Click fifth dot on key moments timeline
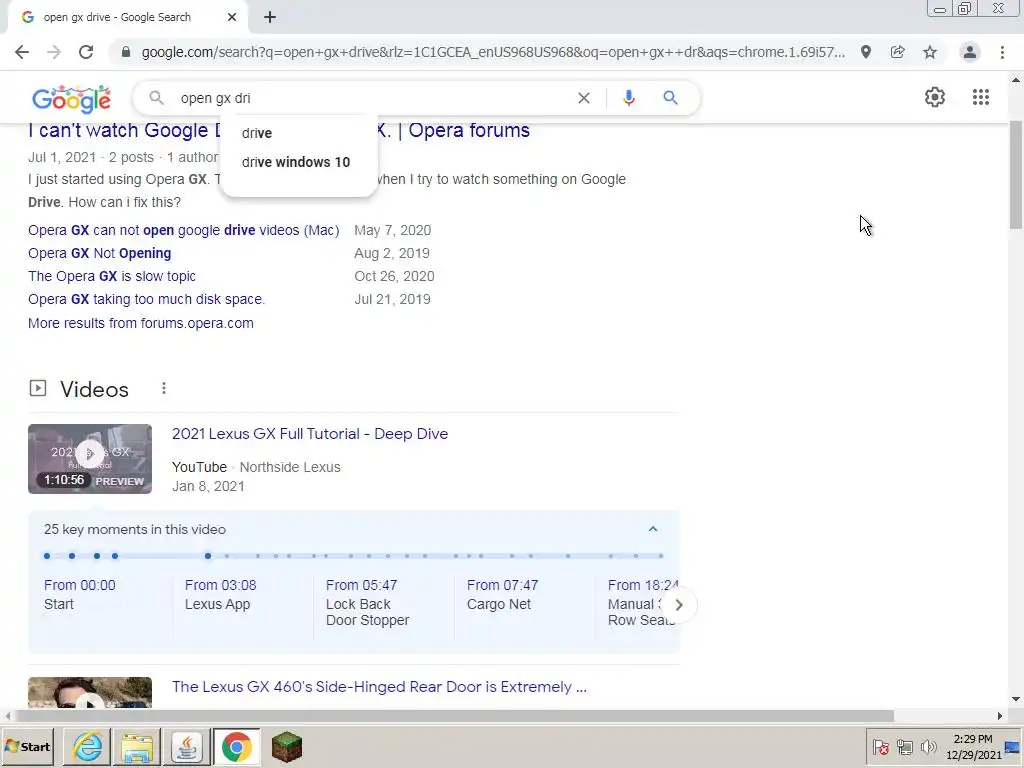This screenshot has height=768, width=1024. [x=208, y=556]
